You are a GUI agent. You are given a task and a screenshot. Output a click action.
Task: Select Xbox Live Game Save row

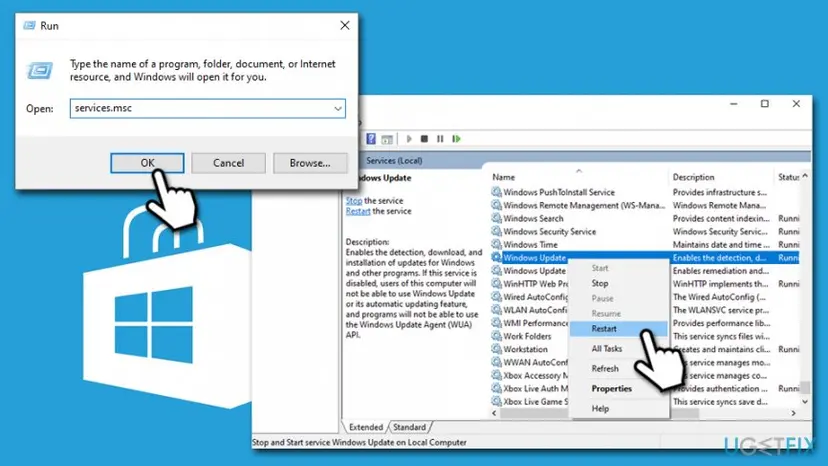coord(530,402)
